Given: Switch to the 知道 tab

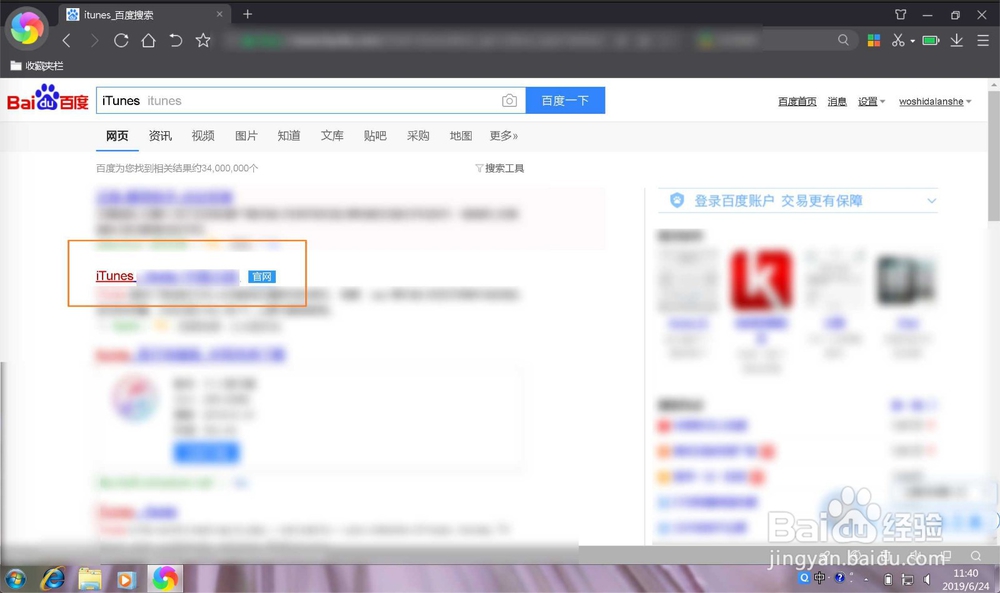Looking at the screenshot, I should (x=289, y=136).
